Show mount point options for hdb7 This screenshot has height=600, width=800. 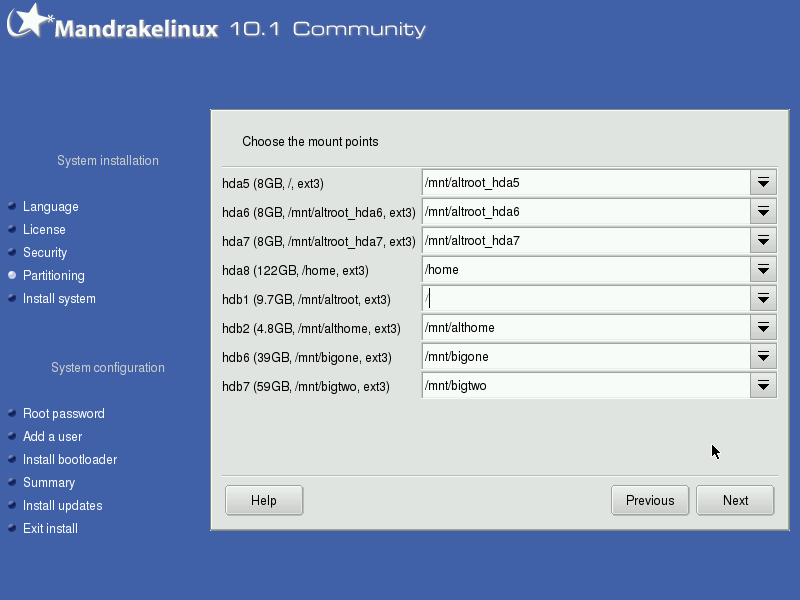coord(763,386)
